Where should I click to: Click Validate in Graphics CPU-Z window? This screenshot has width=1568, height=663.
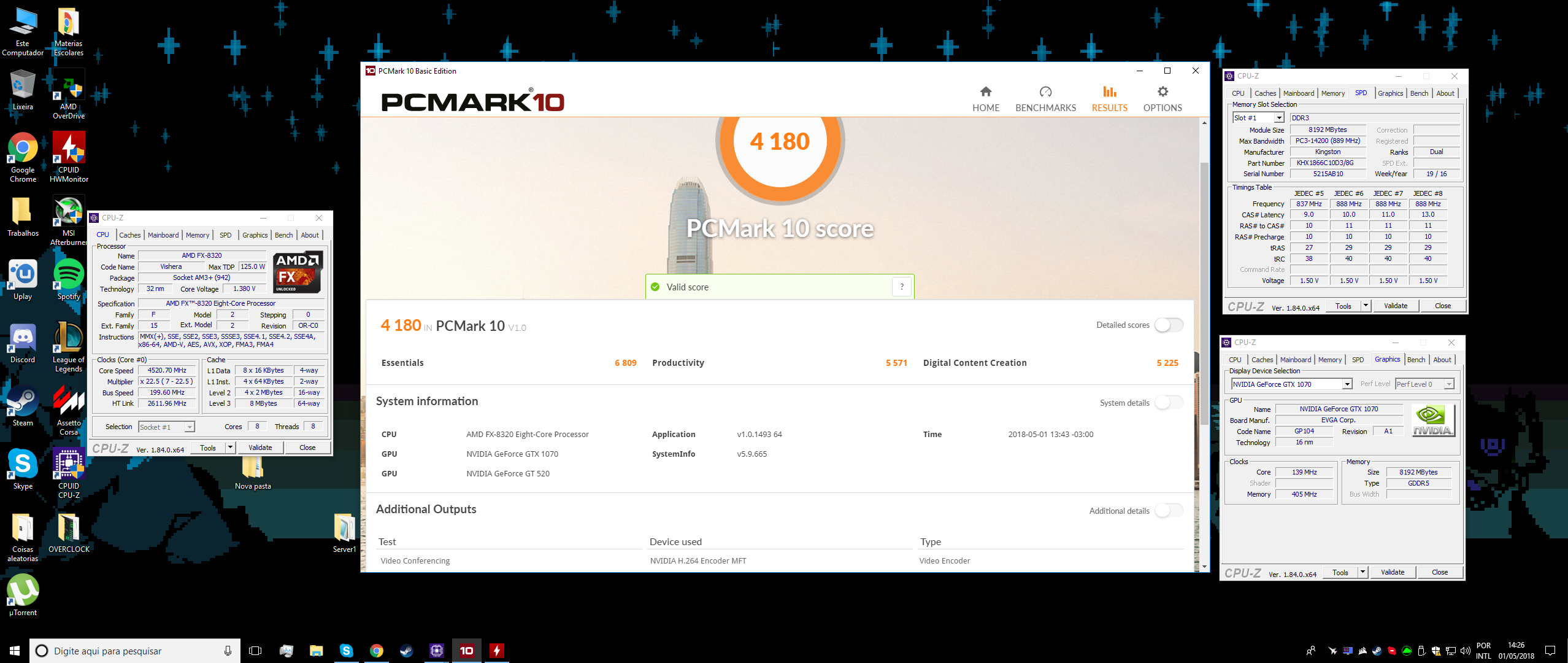[1393, 572]
